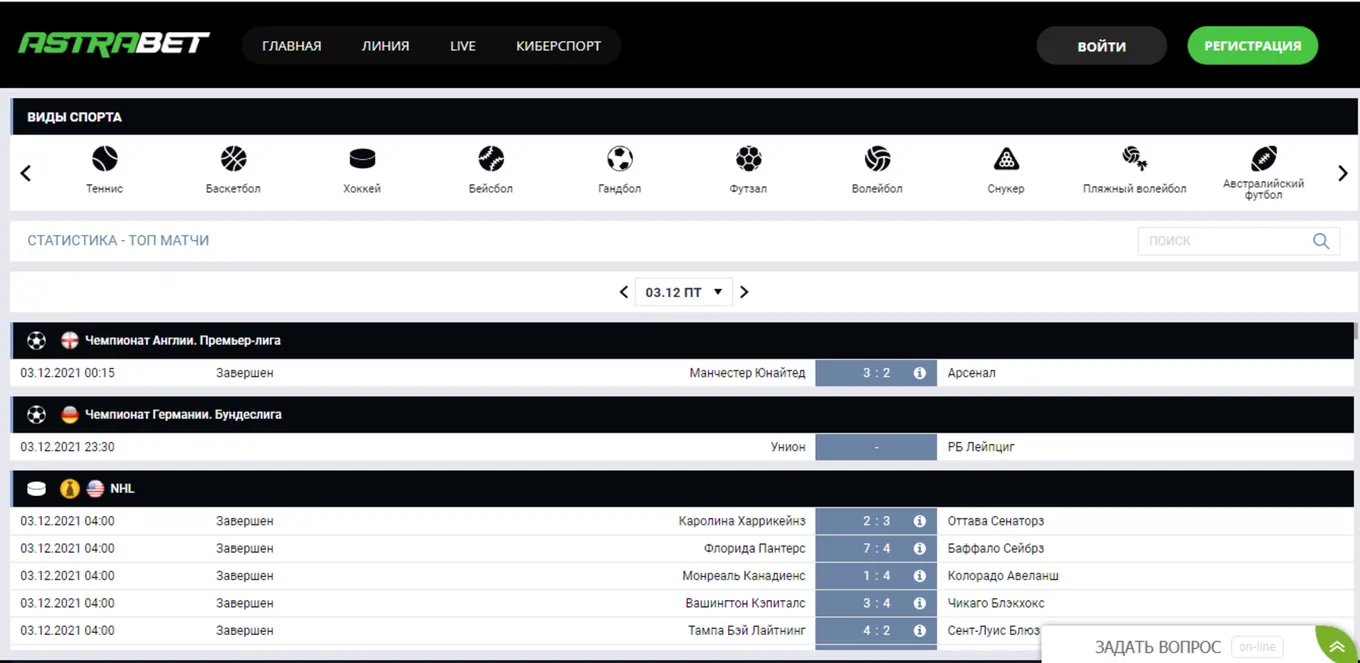This screenshot has width=1360, height=663.
Task: Open the Футзал sport category
Action: (x=749, y=159)
